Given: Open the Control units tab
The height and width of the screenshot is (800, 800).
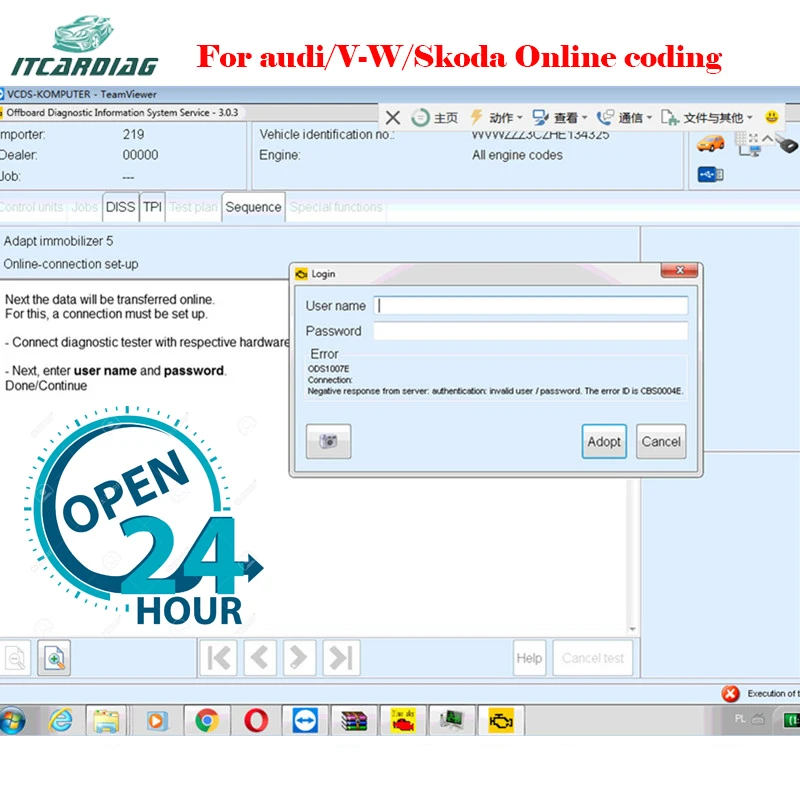Looking at the screenshot, I should tap(32, 207).
